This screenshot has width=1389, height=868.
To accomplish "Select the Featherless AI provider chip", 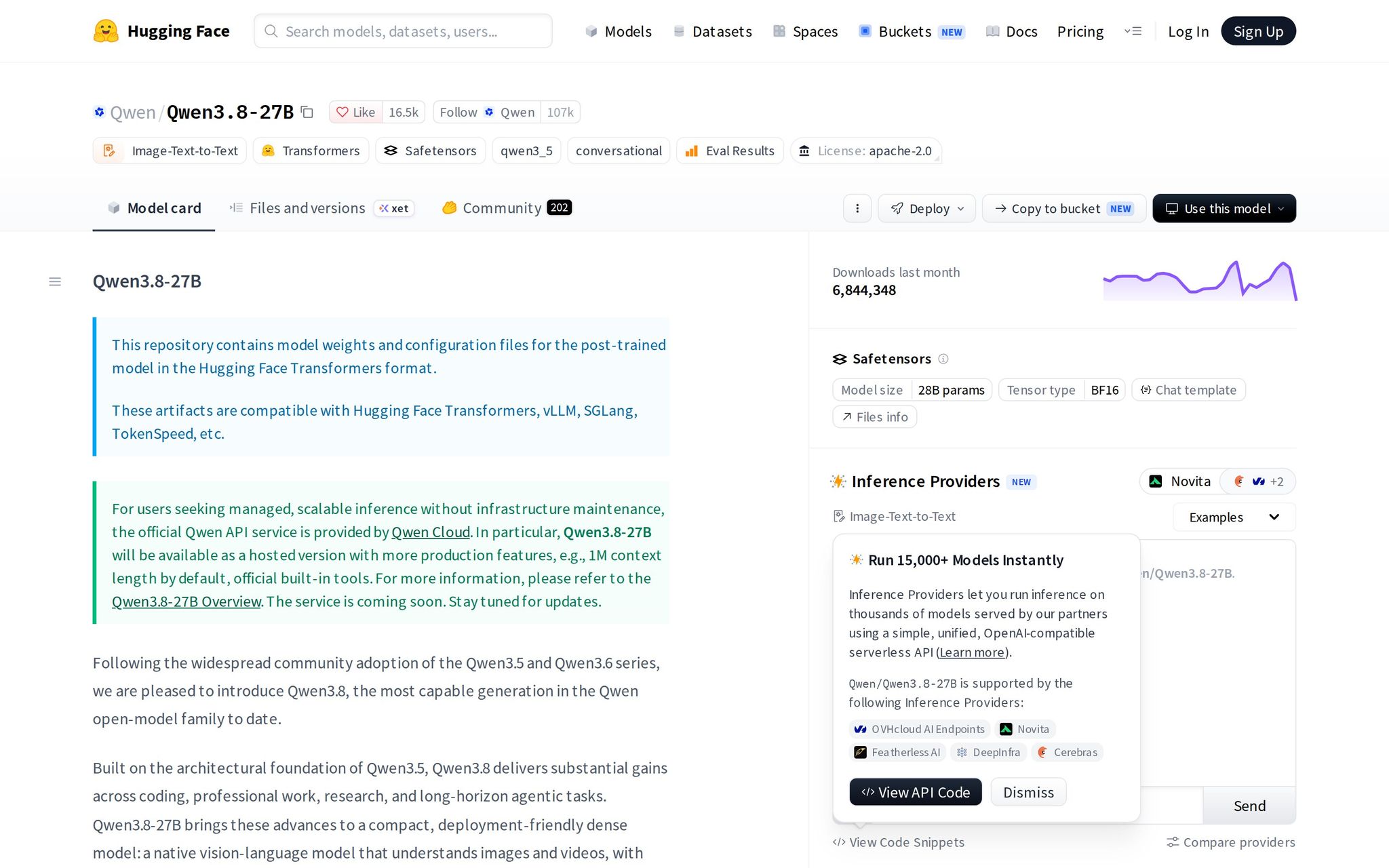I will pos(897,752).
